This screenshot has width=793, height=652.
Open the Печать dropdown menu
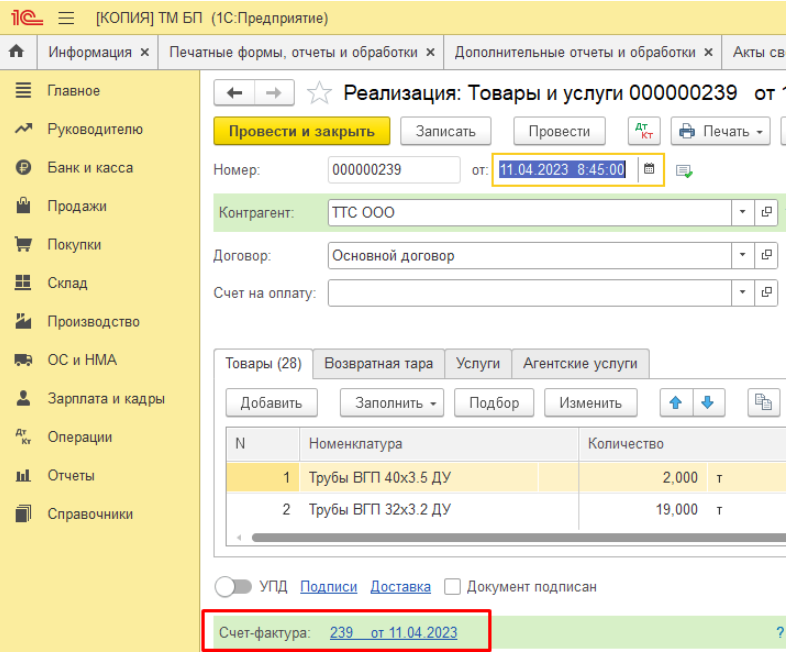[x=721, y=131]
